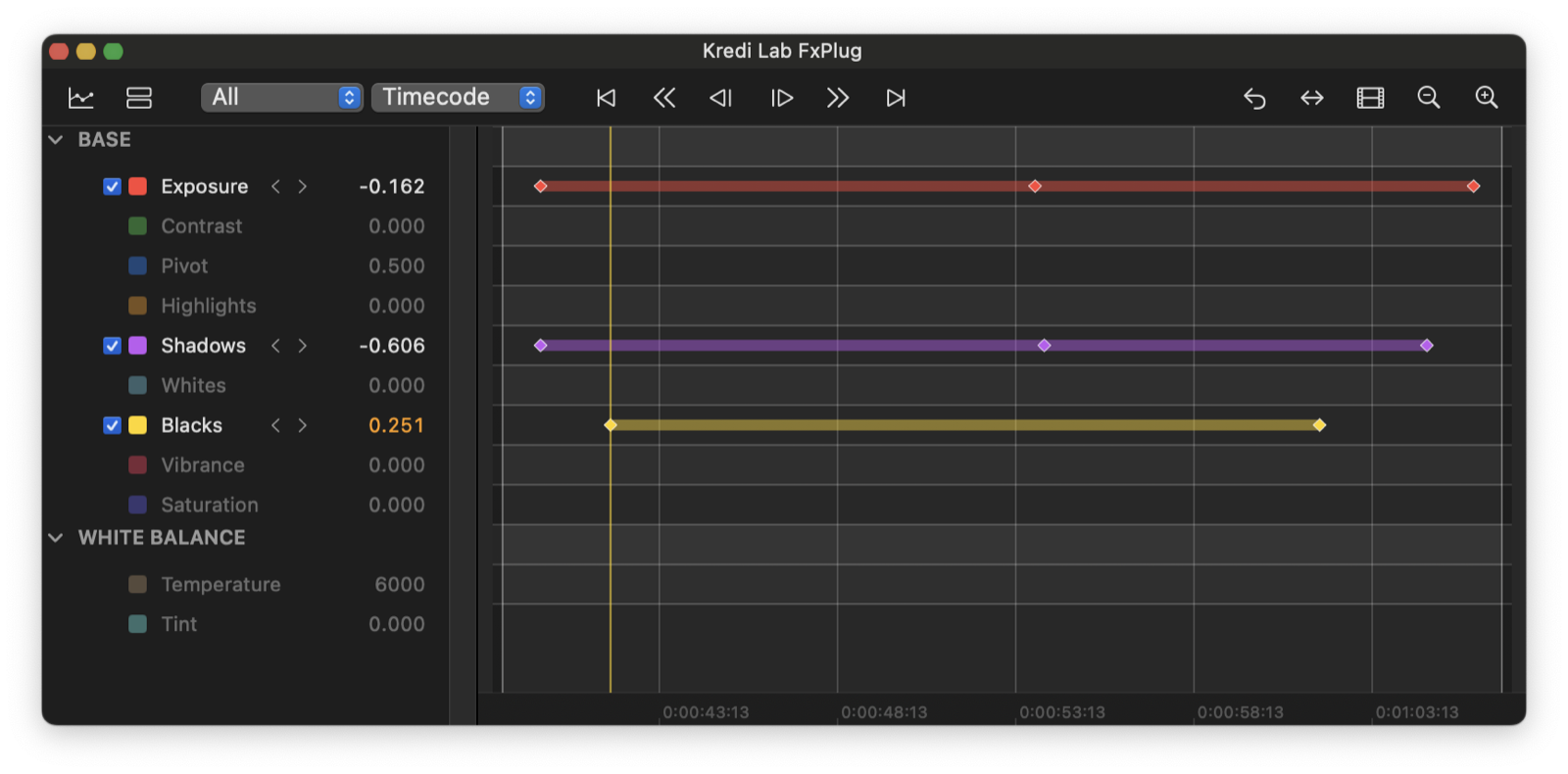
Task: Open the All filter dropdown
Action: tap(282, 97)
